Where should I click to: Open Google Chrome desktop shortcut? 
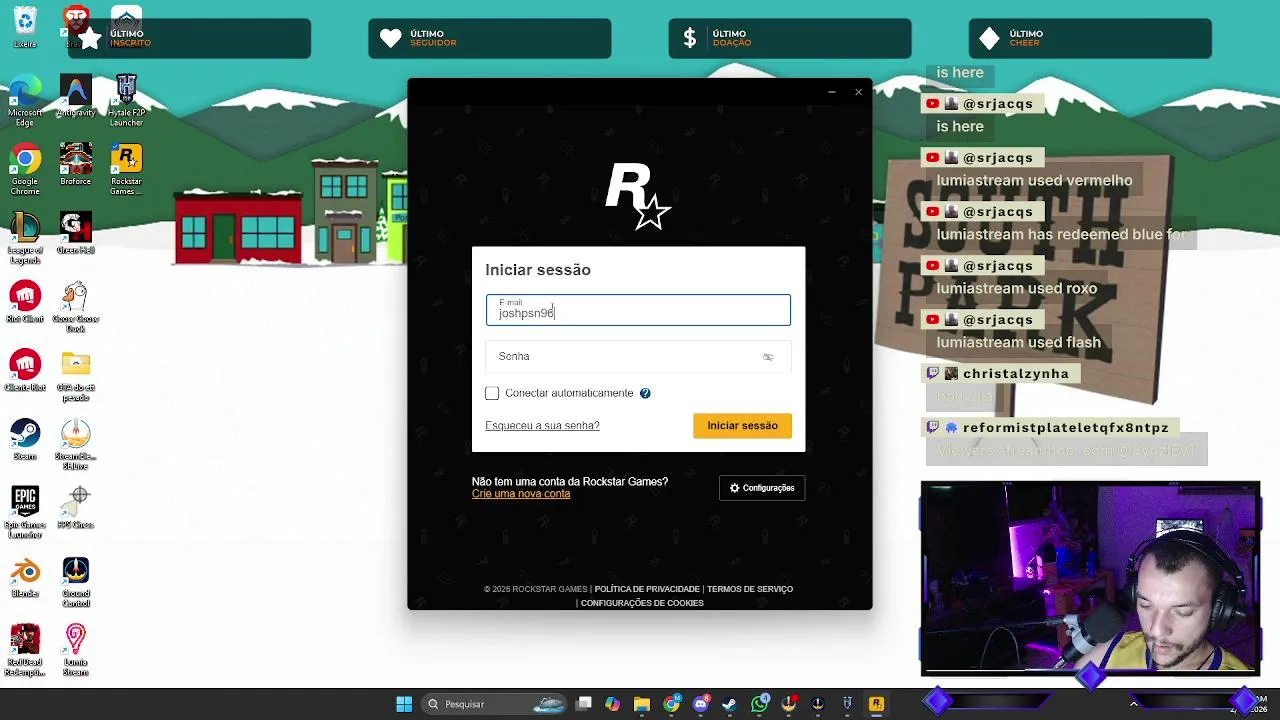click(x=25, y=170)
